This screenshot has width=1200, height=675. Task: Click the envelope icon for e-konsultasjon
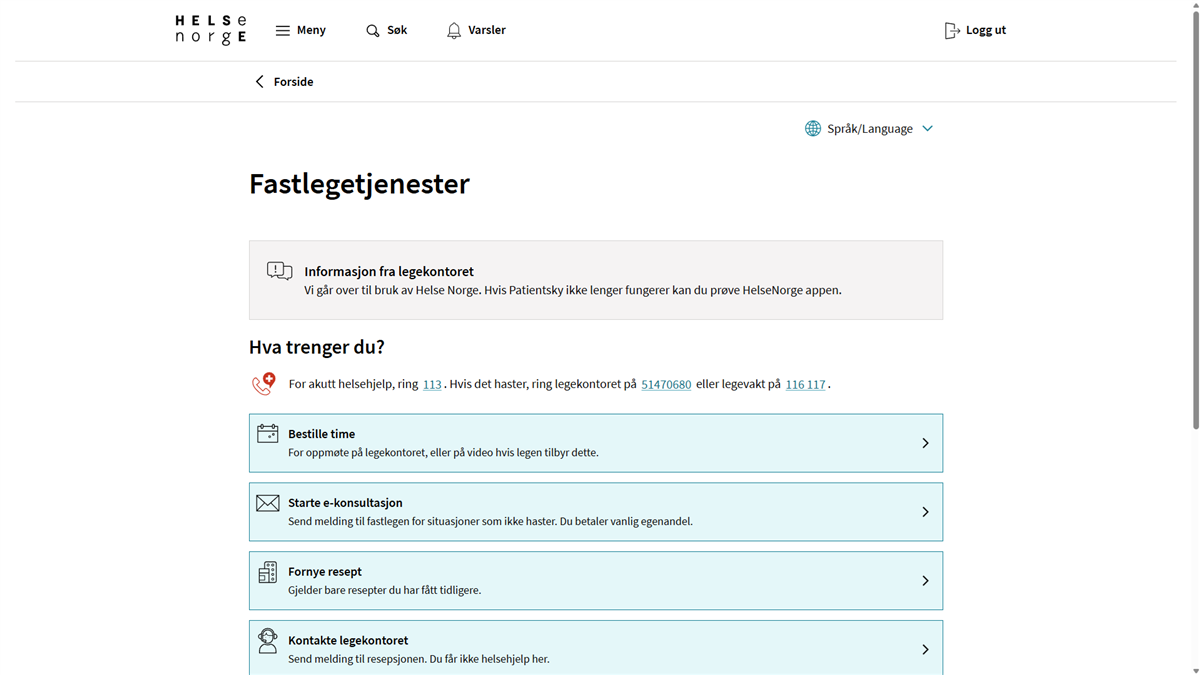268,503
